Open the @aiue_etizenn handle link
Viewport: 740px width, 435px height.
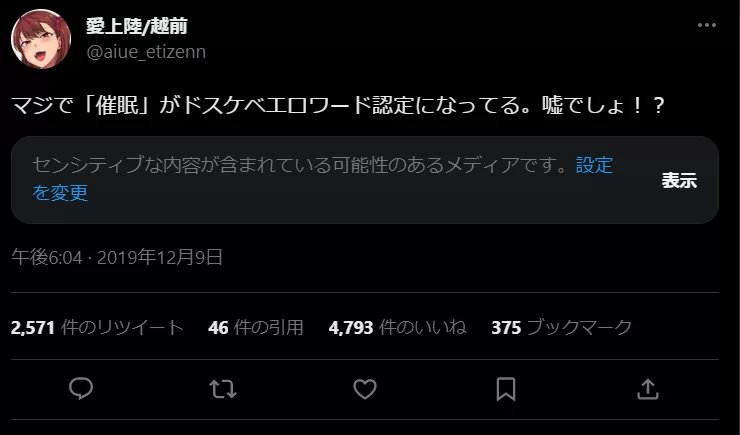pos(146,51)
